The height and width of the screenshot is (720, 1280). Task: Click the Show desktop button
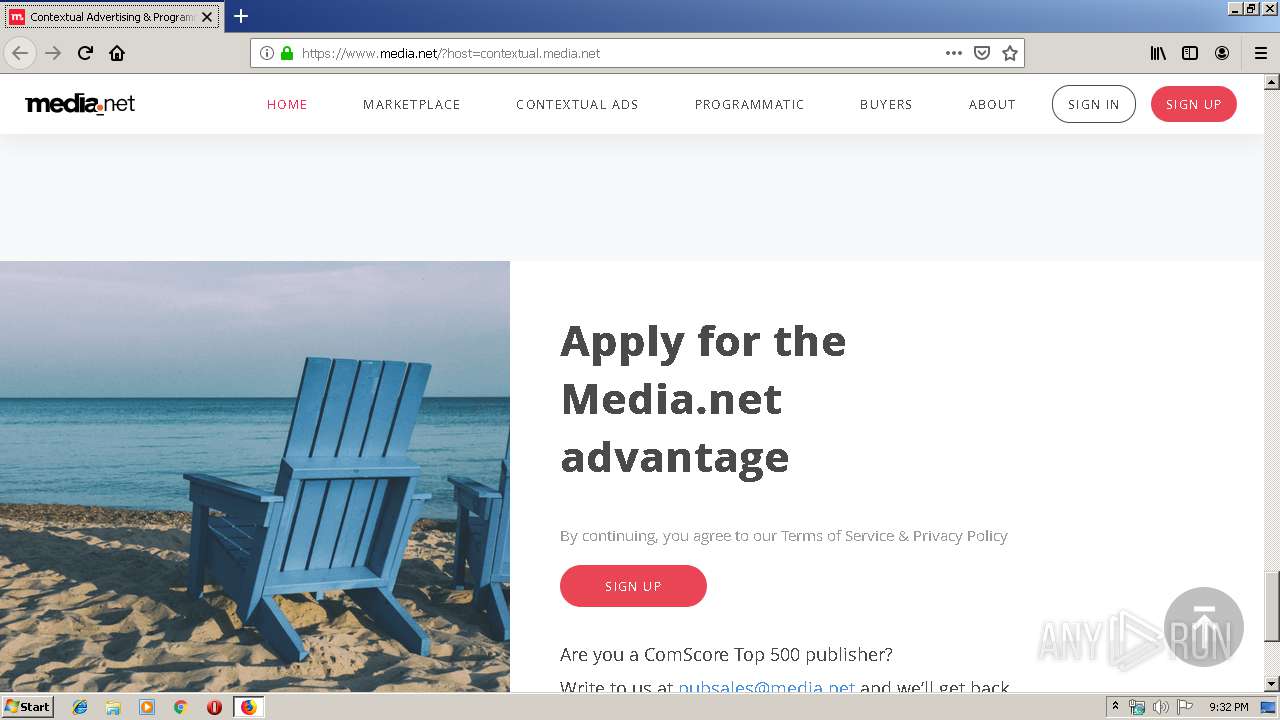point(1269,707)
